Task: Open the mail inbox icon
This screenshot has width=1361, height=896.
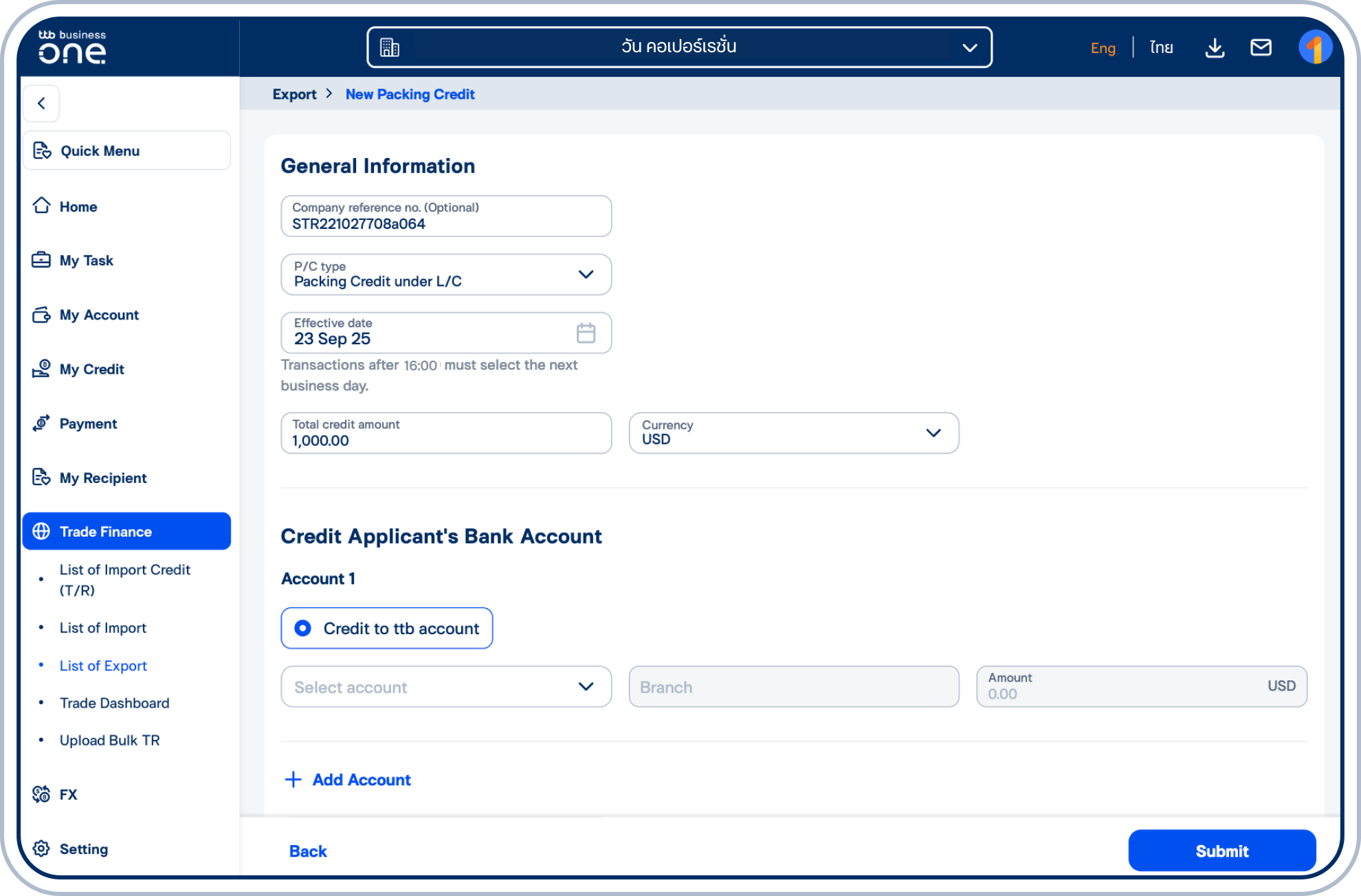Action: click(x=1260, y=47)
